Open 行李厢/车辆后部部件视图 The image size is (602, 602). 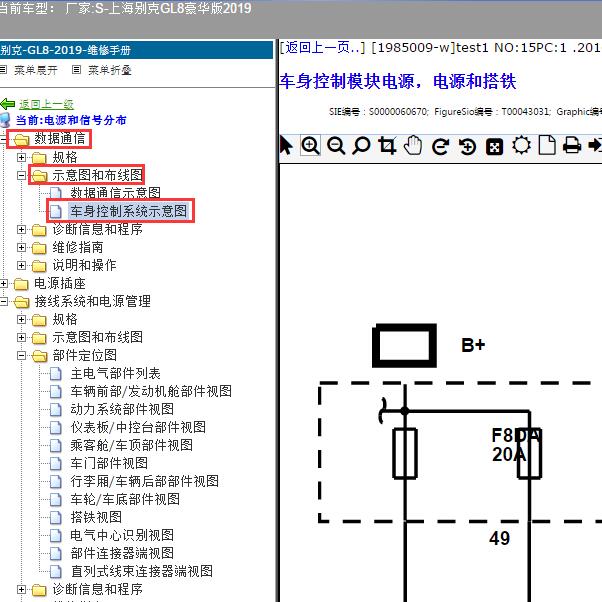pos(144,481)
